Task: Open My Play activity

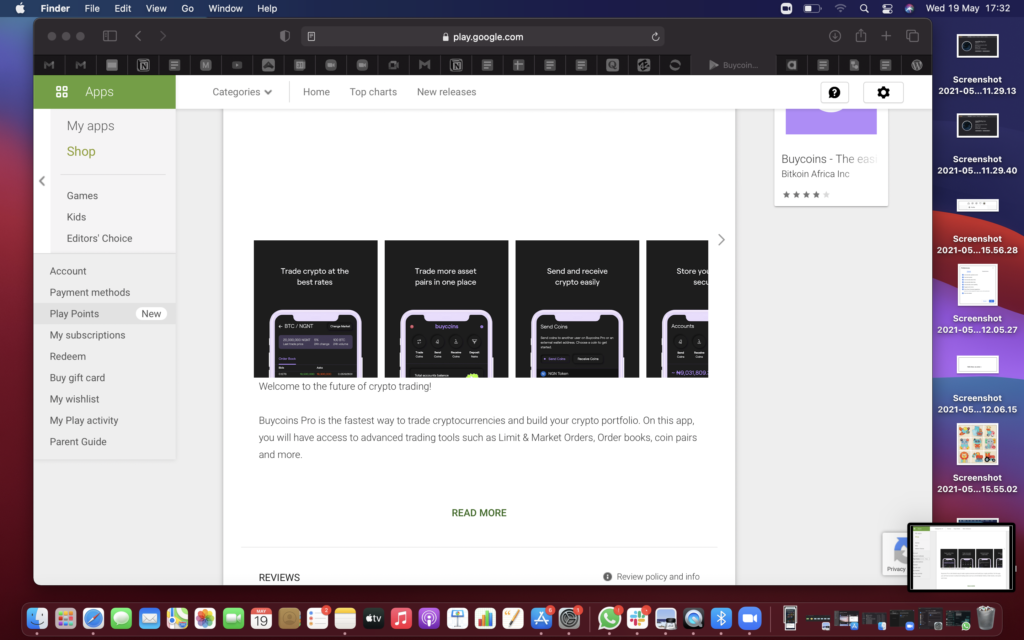Action: [x=84, y=421]
